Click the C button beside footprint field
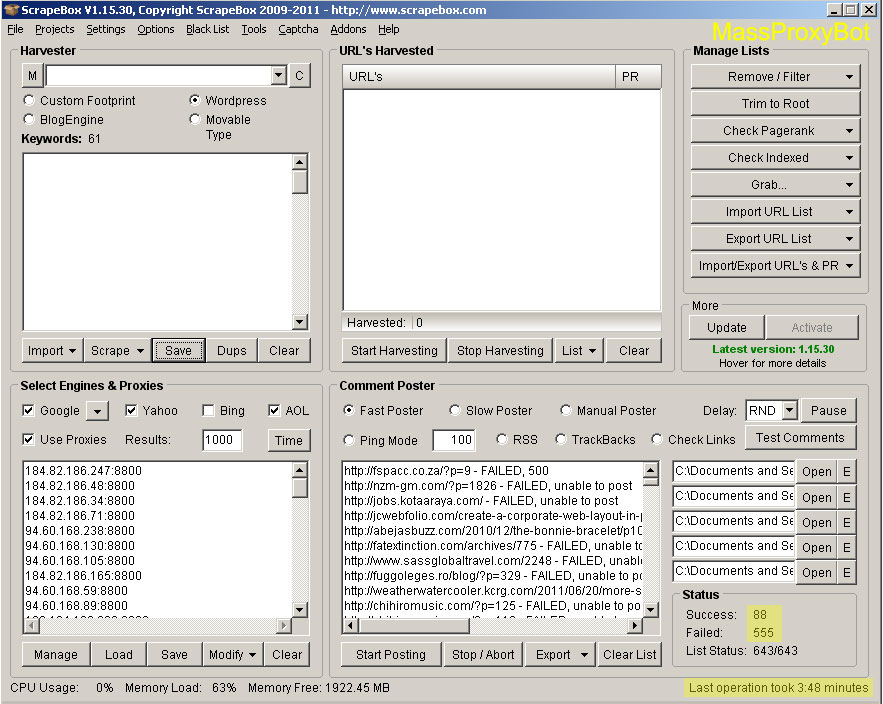 pyautogui.click(x=299, y=75)
